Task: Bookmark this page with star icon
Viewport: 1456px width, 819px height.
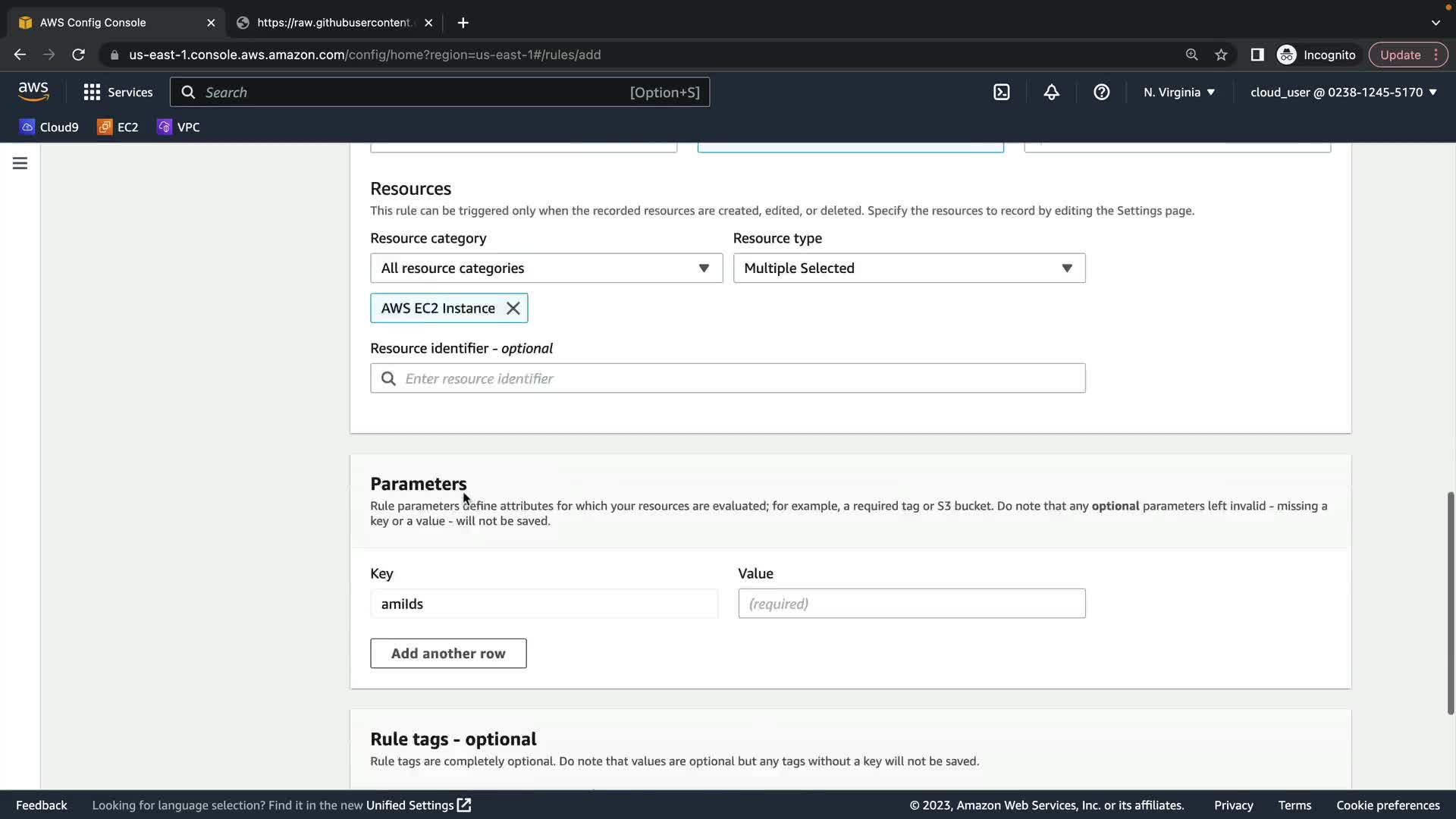Action: 1221,55
